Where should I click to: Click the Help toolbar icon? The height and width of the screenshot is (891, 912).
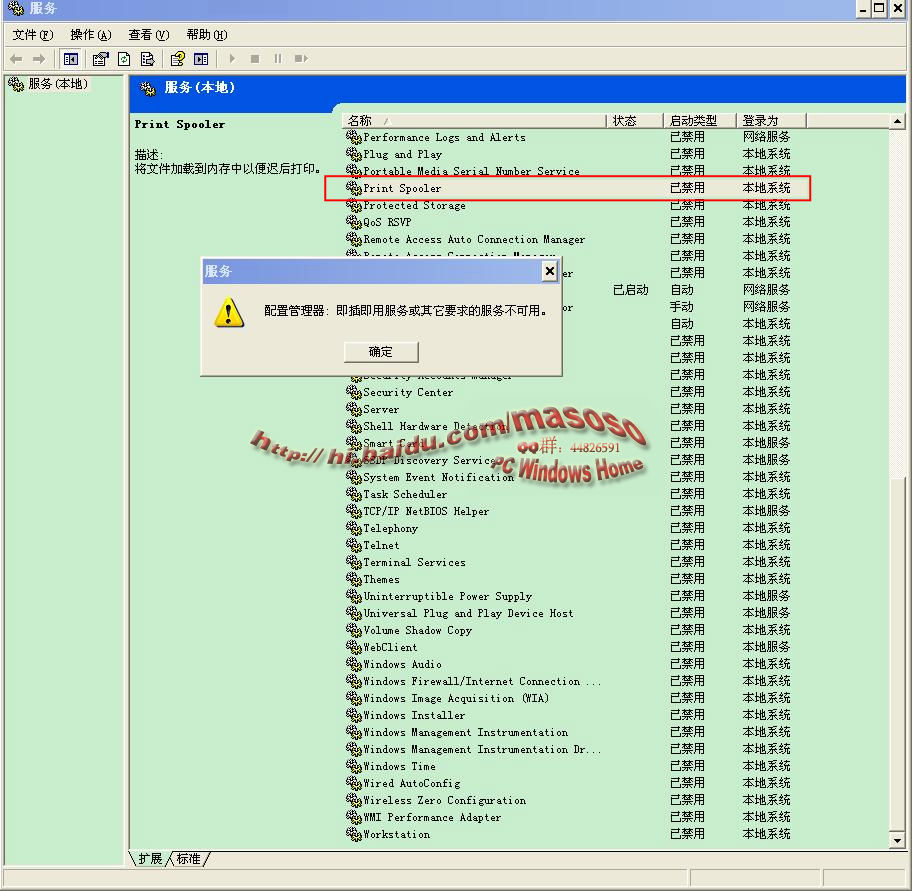coord(177,59)
